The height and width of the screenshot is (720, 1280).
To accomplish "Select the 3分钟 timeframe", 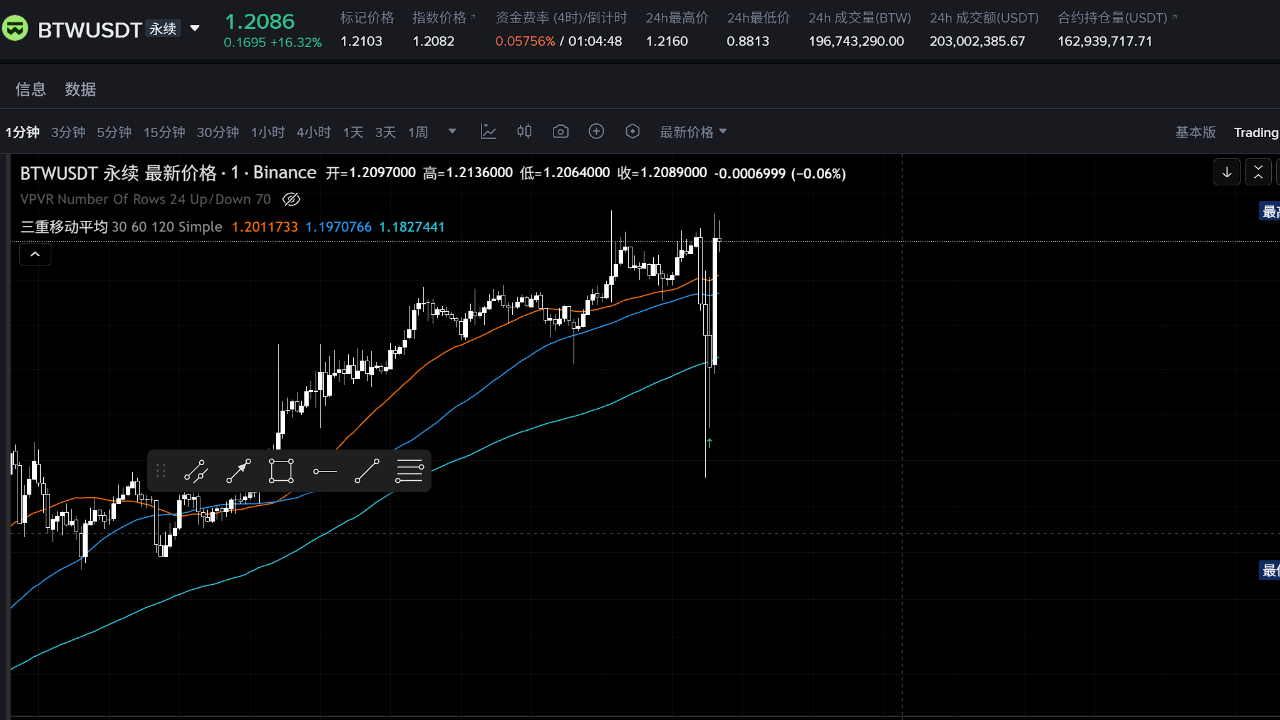I will click(x=68, y=132).
